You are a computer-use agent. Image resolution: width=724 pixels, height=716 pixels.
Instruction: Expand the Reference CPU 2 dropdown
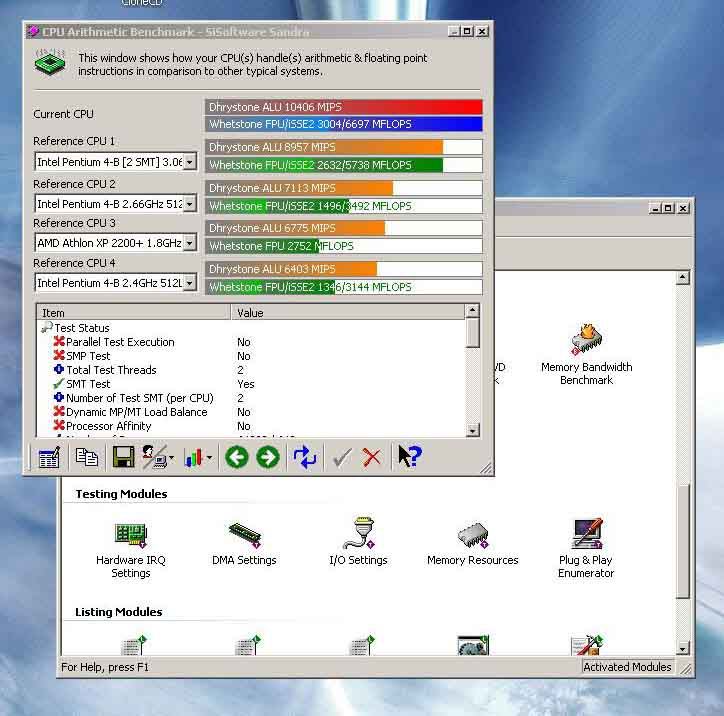pos(189,204)
